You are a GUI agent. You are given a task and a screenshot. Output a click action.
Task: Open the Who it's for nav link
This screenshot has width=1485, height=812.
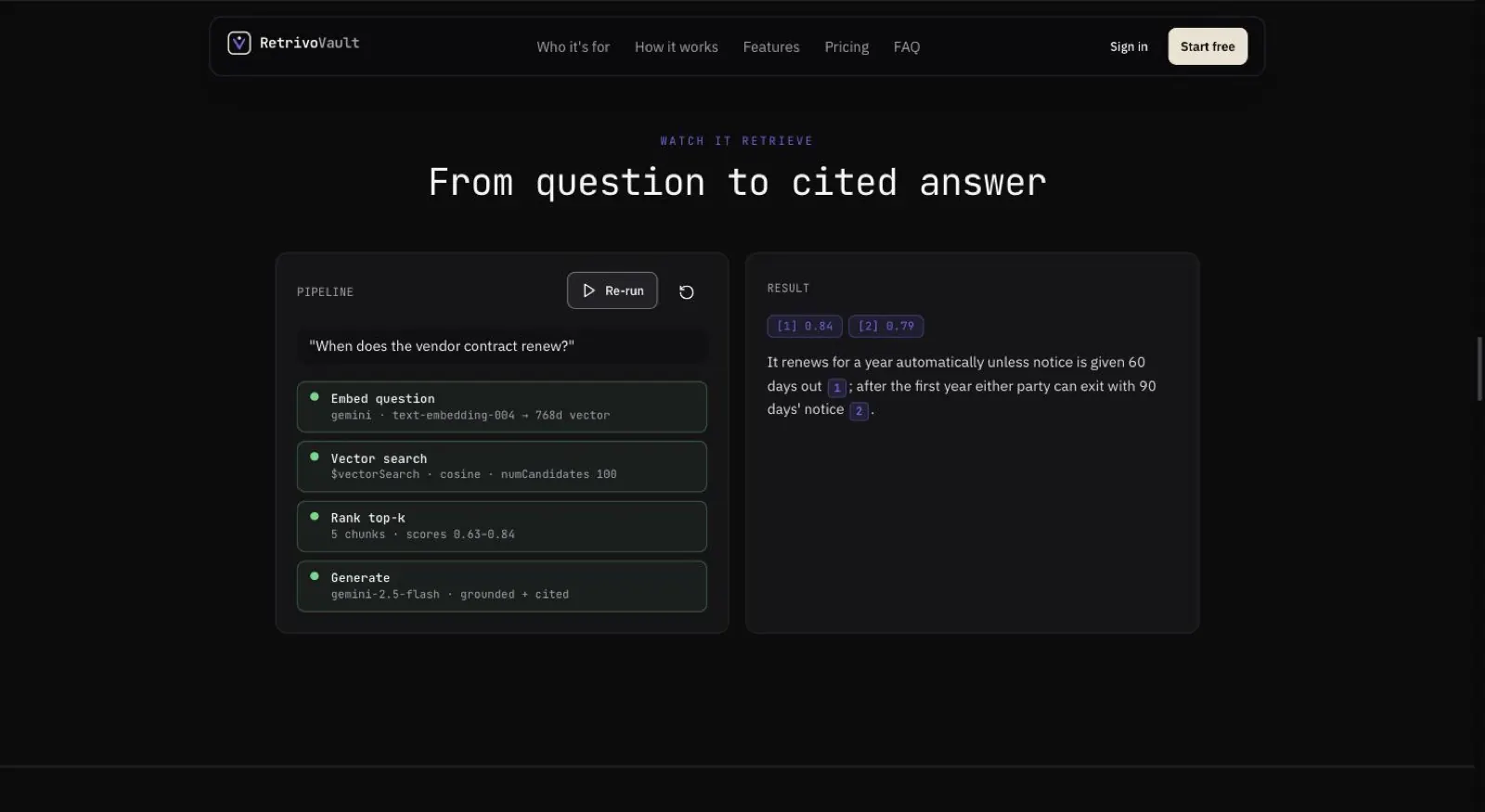click(573, 46)
